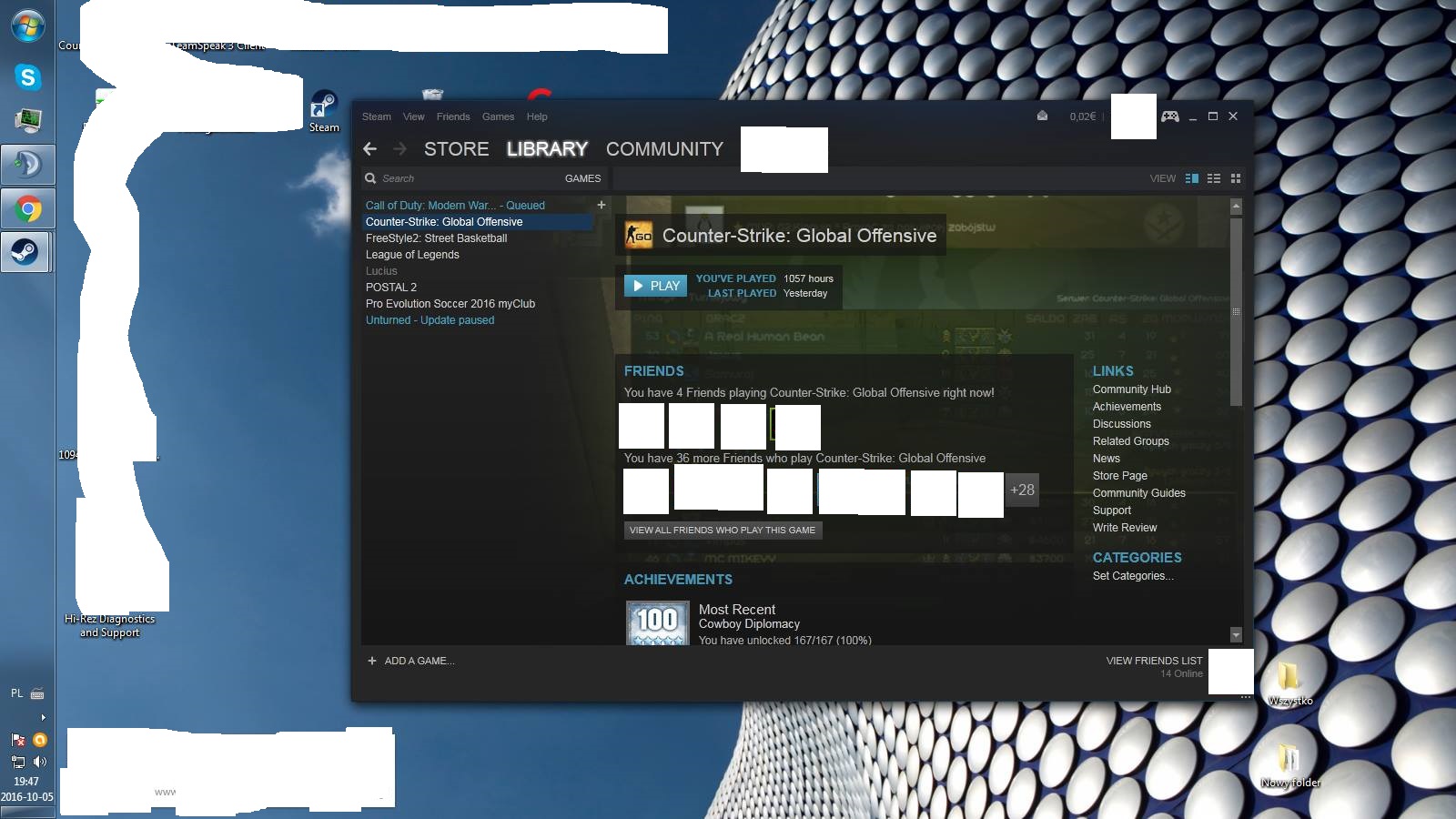This screenshot has width=1456, height=819.
Task: Open the Friends menu
Action: click(453, 116)
